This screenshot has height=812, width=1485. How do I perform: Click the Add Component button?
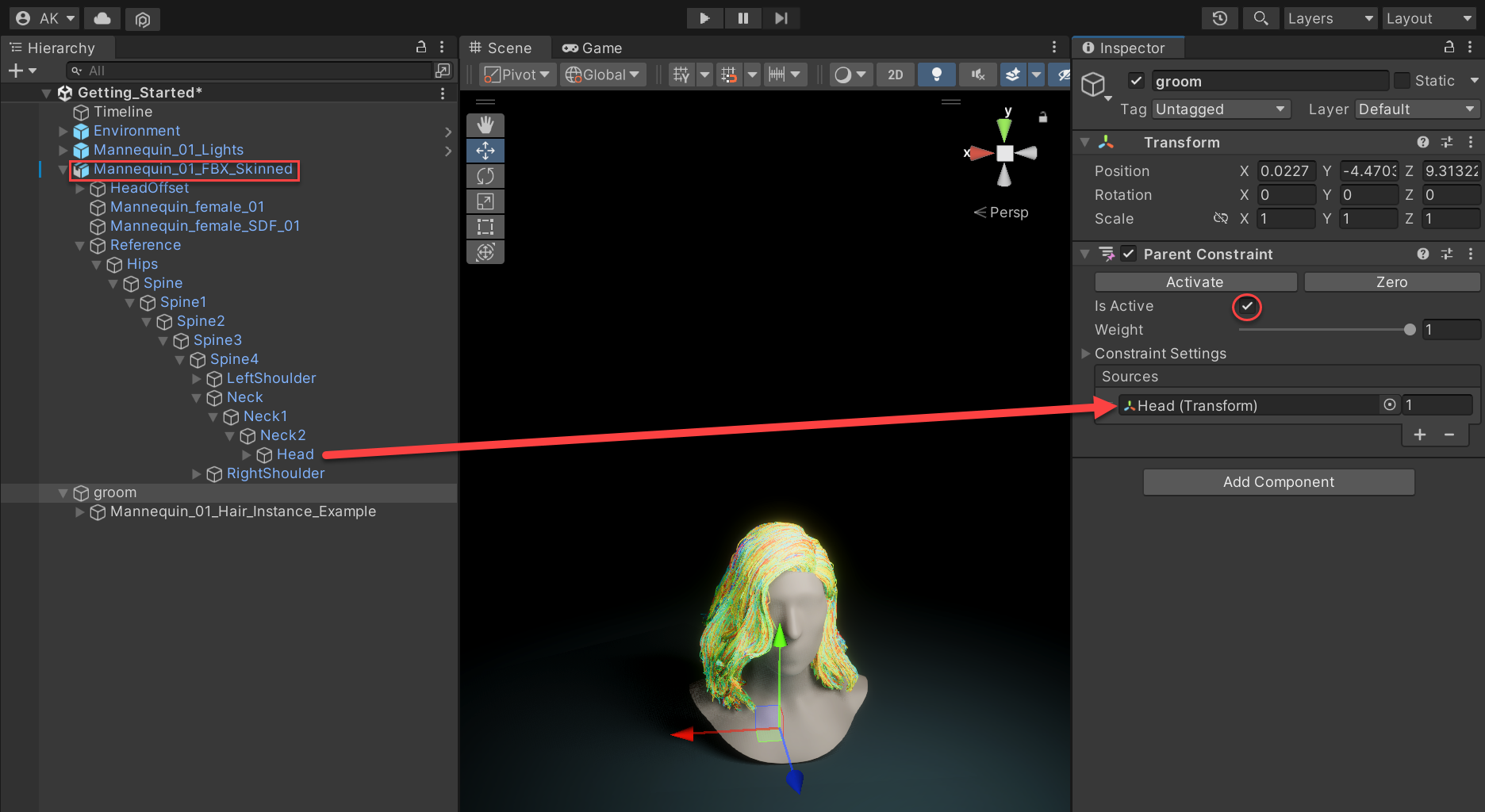pyautogui.click(x=1278, y=482)
